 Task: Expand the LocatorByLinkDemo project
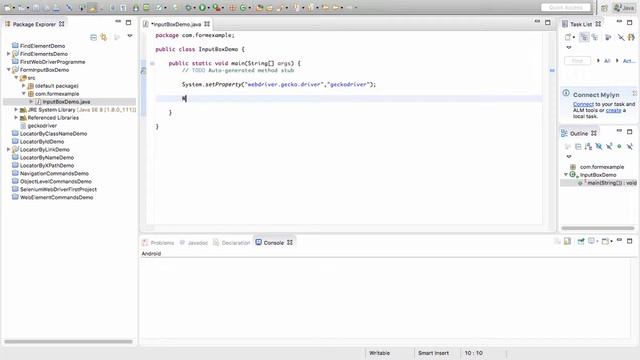[x=9, y=149]
